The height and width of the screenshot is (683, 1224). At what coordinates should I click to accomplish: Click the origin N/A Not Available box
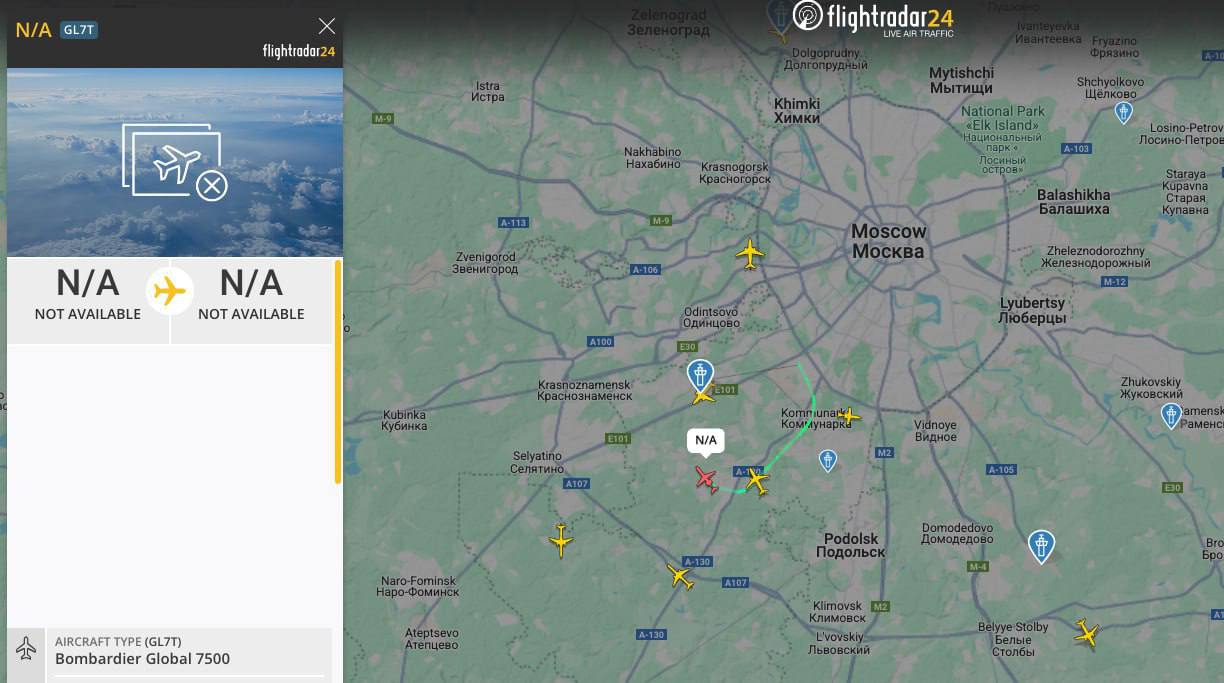(x=88, y=295)
